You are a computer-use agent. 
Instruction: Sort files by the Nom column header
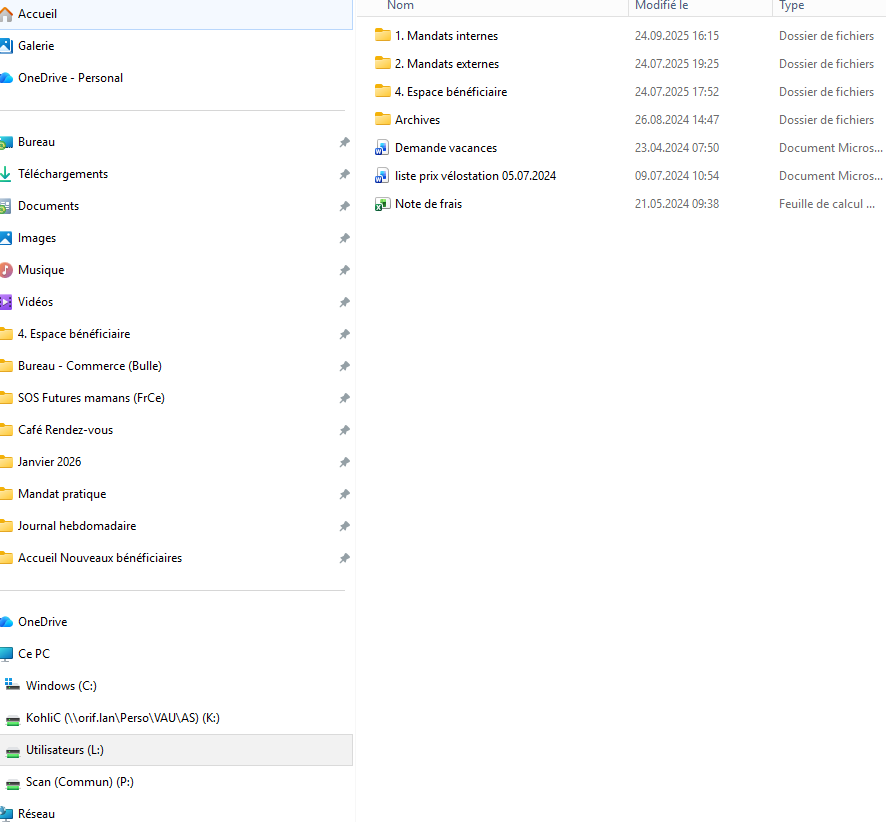400,6
